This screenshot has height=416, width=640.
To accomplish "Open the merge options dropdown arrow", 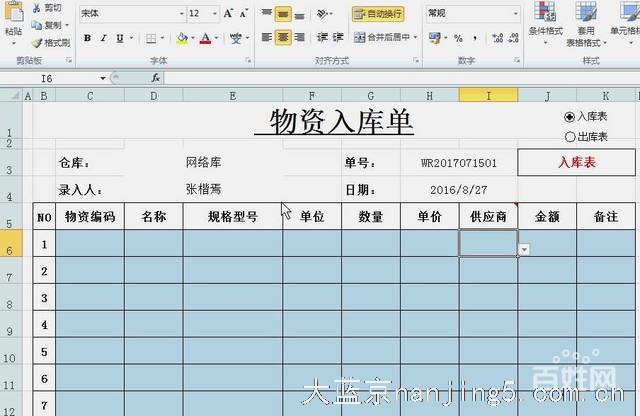I will pyautogui.click(x=415, y=38).
